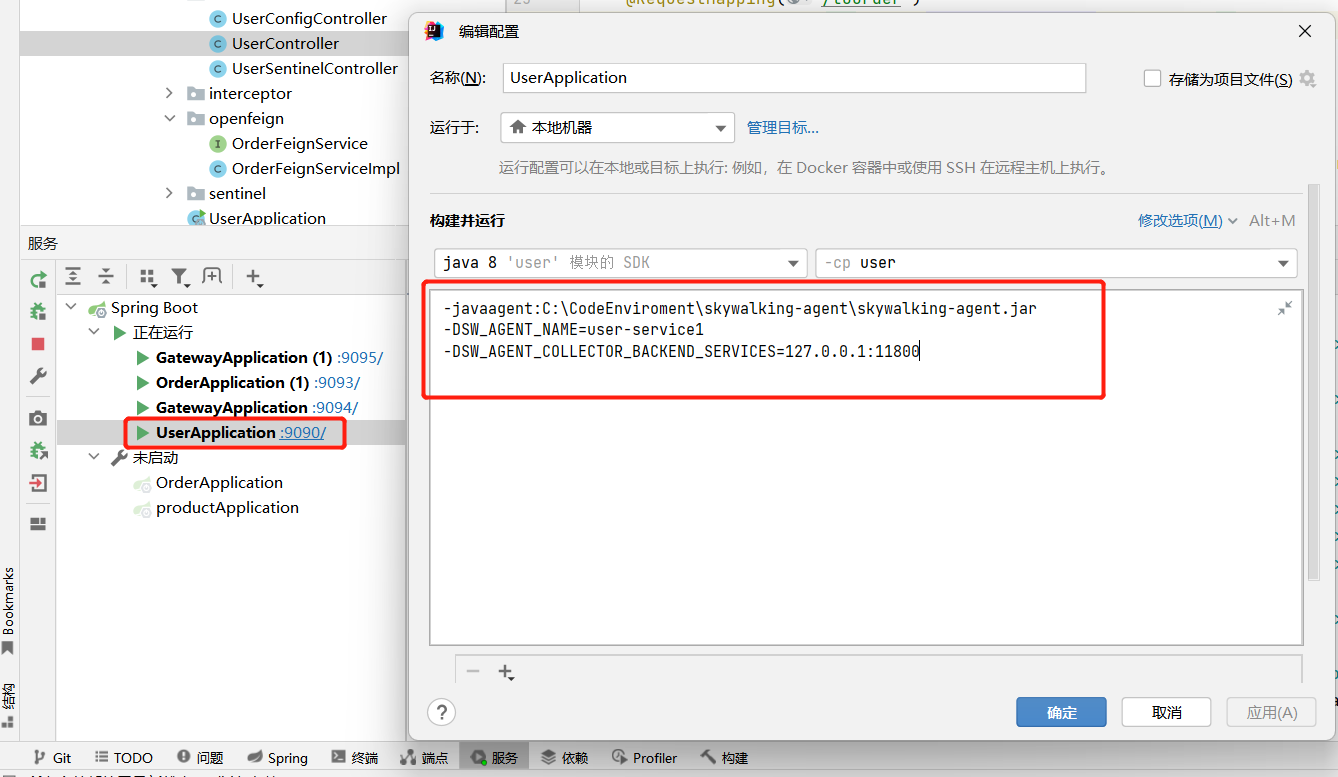Collapse the Spring Boot tree node
This screenshot has width=1338, height=777.
[x=71, y=308]
